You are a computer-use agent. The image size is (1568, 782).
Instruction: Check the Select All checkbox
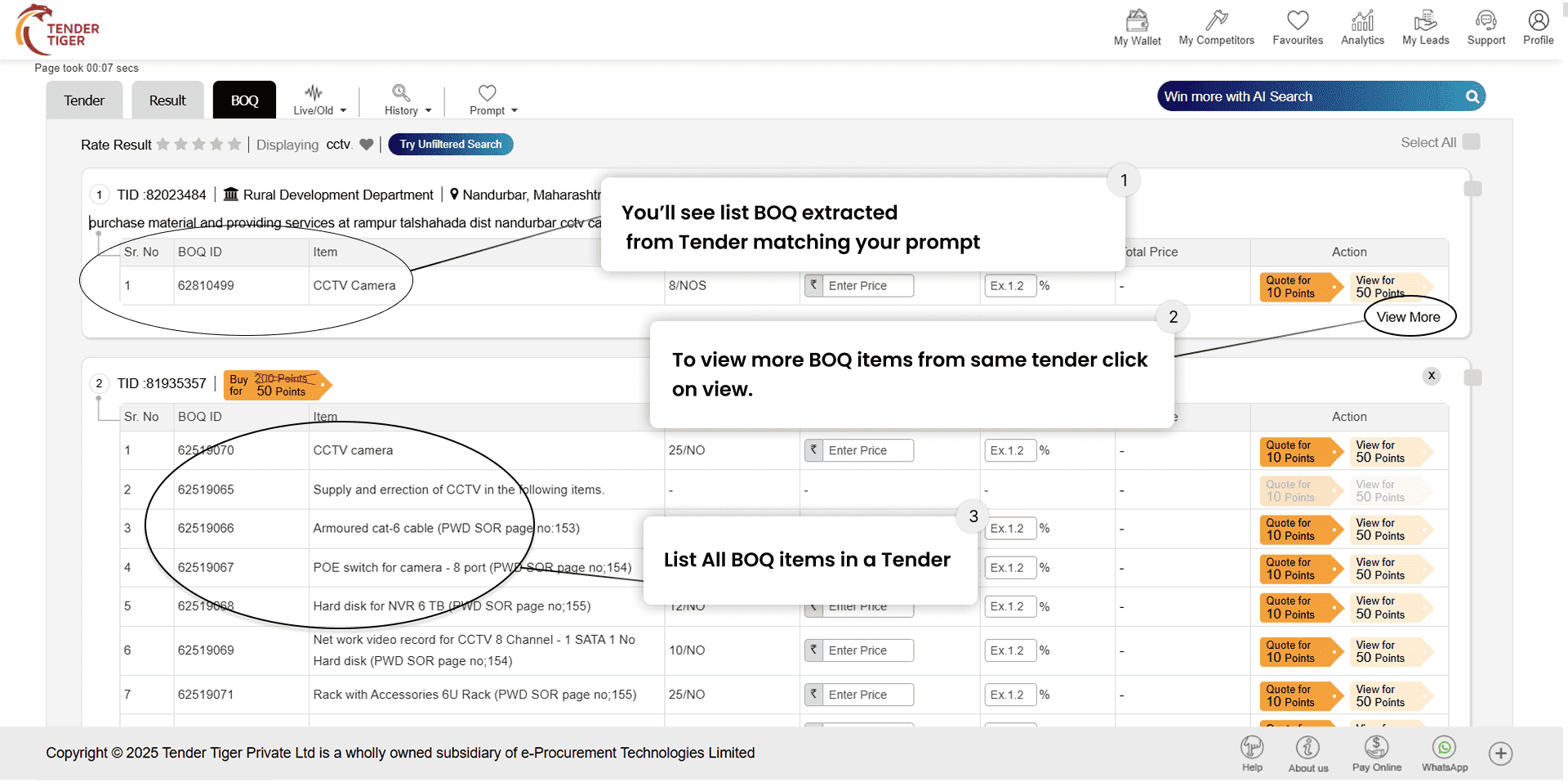(1471, 142)
